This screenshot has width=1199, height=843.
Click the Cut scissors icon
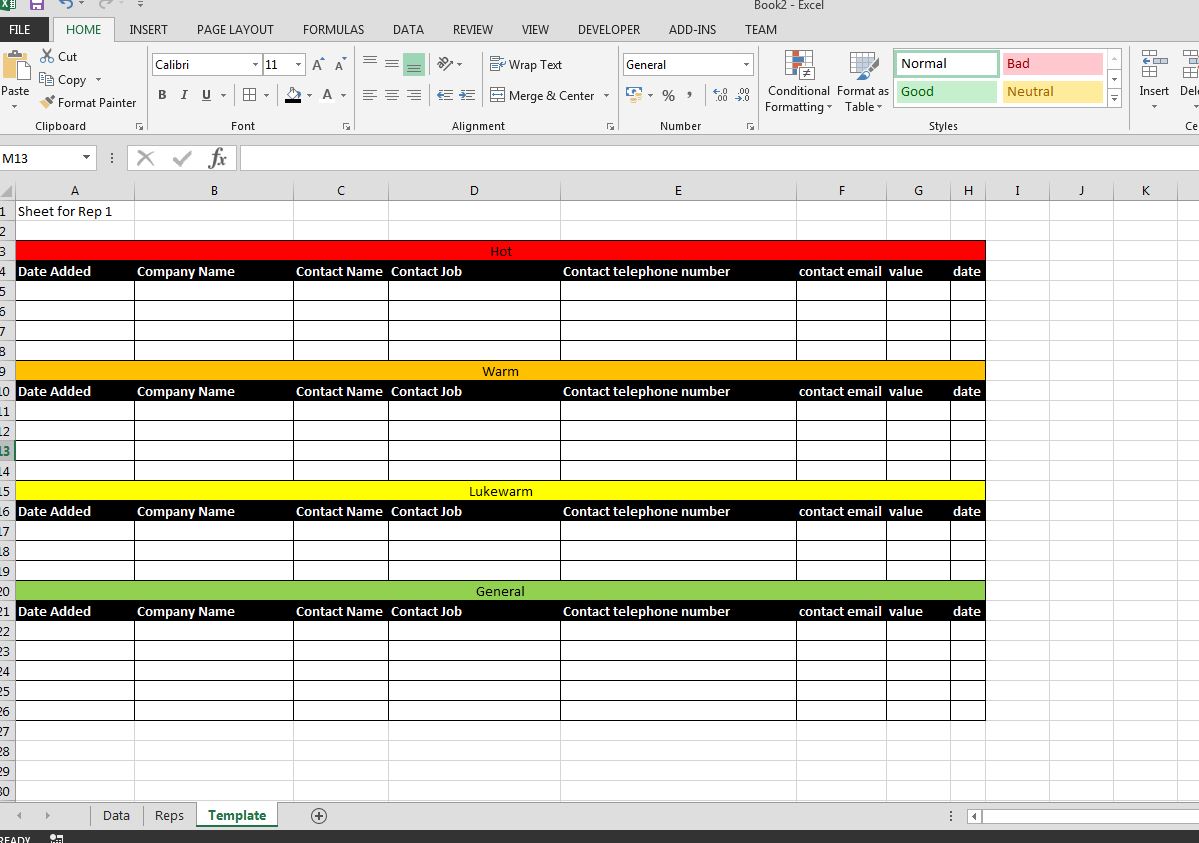coord(47,57)
